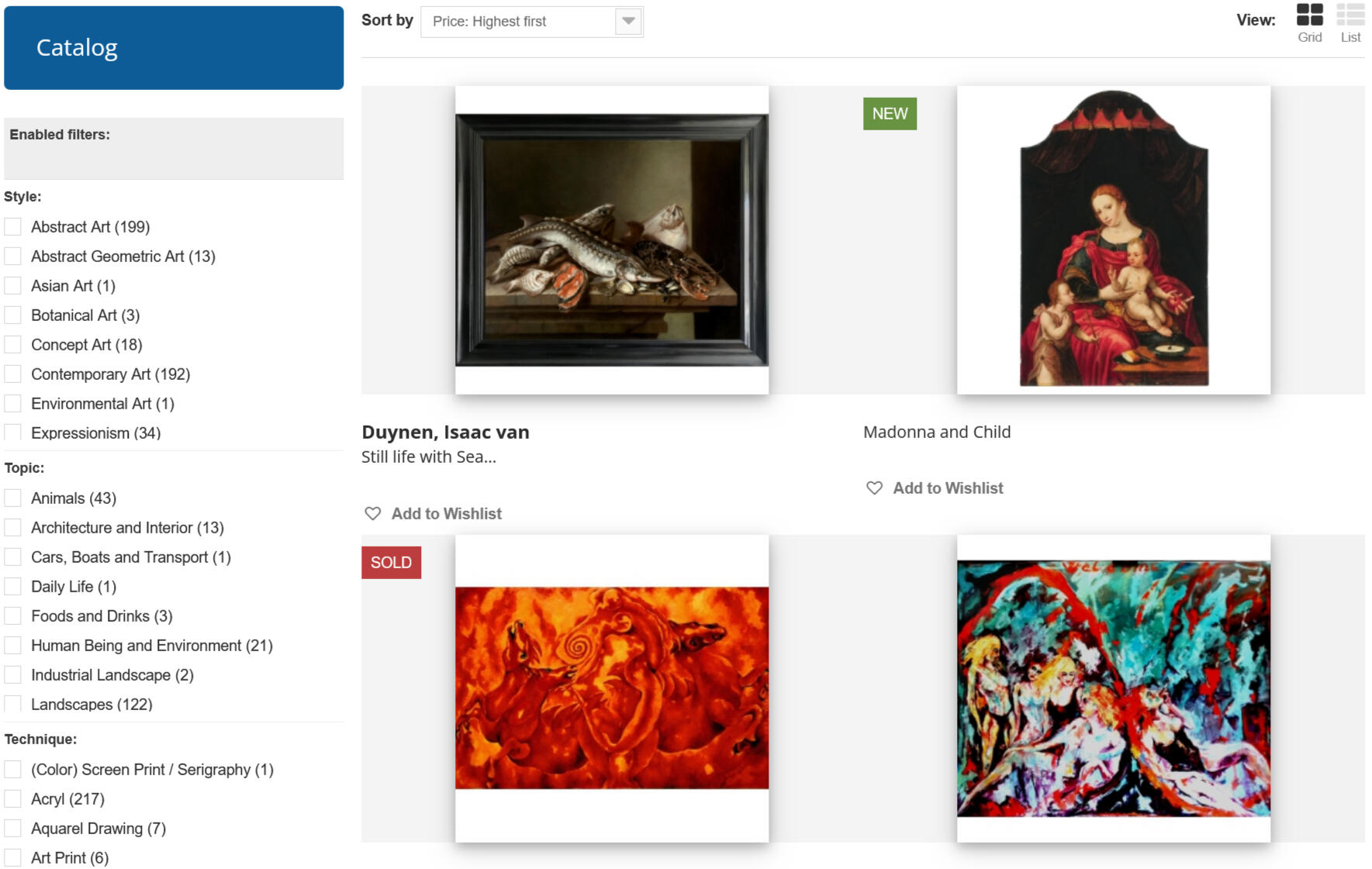Open the Sort by dropdown arrow
This screenshot has width=1372, height=869.
click(x=628, y=21)
